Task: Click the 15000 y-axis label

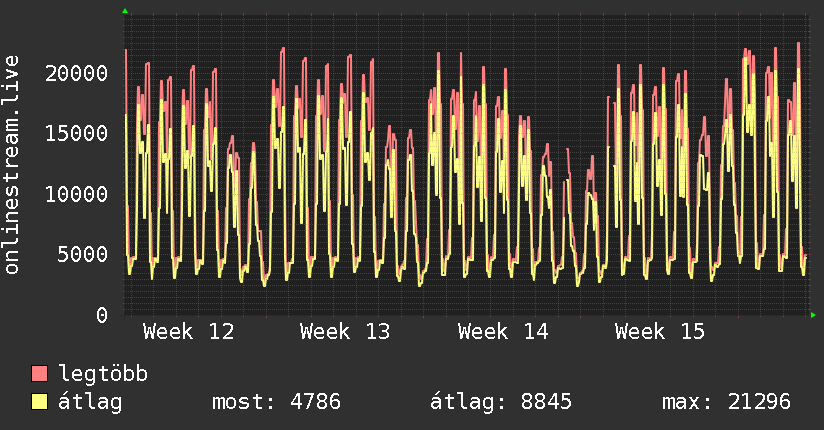Action: [77, 133]
